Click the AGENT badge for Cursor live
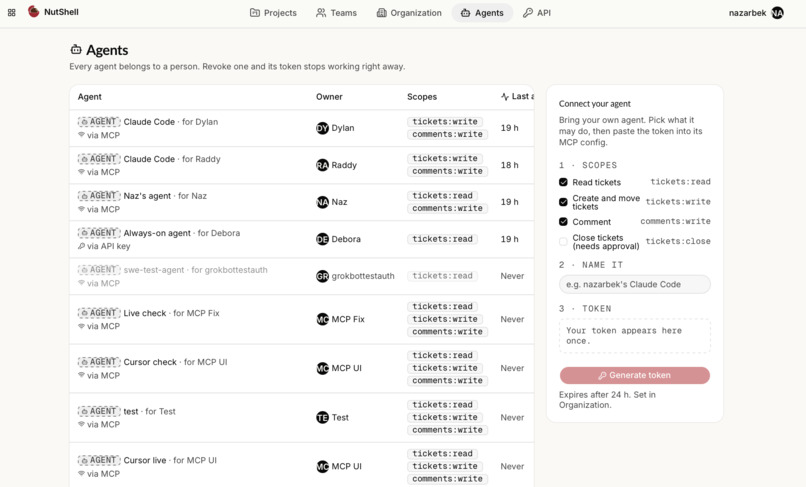Viewport: 806px width, 487px height. tap(99, 460)
